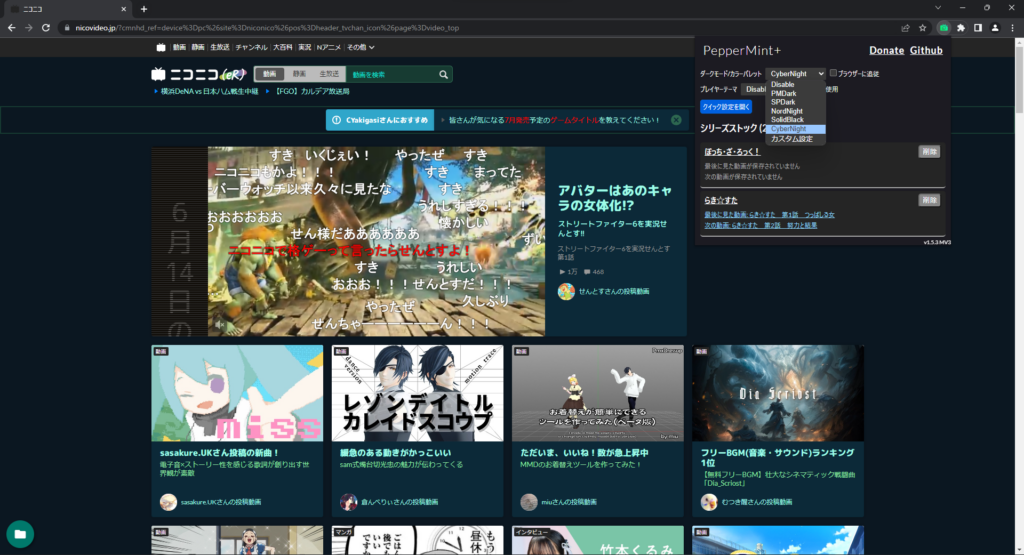
Task: Click the mute speaker icon on the featured video
Action: click(x=220, y=325)
